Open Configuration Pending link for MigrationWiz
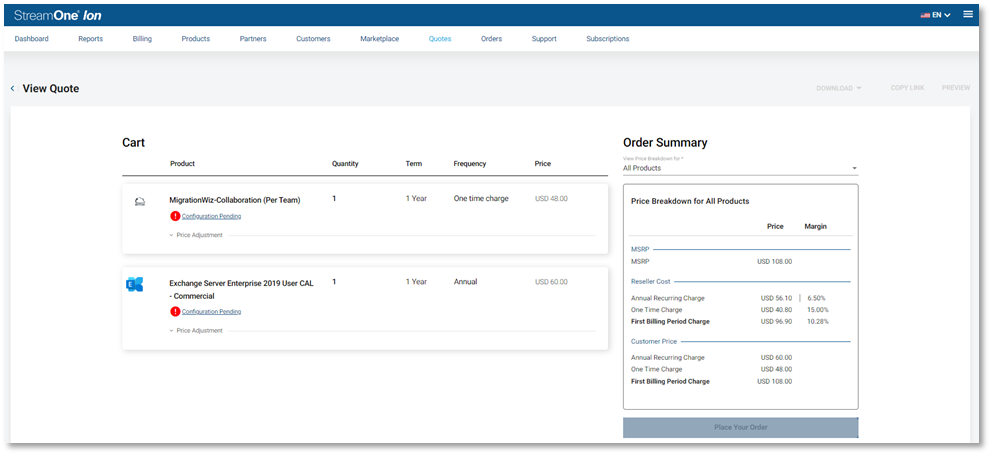 tap(211, 216)
